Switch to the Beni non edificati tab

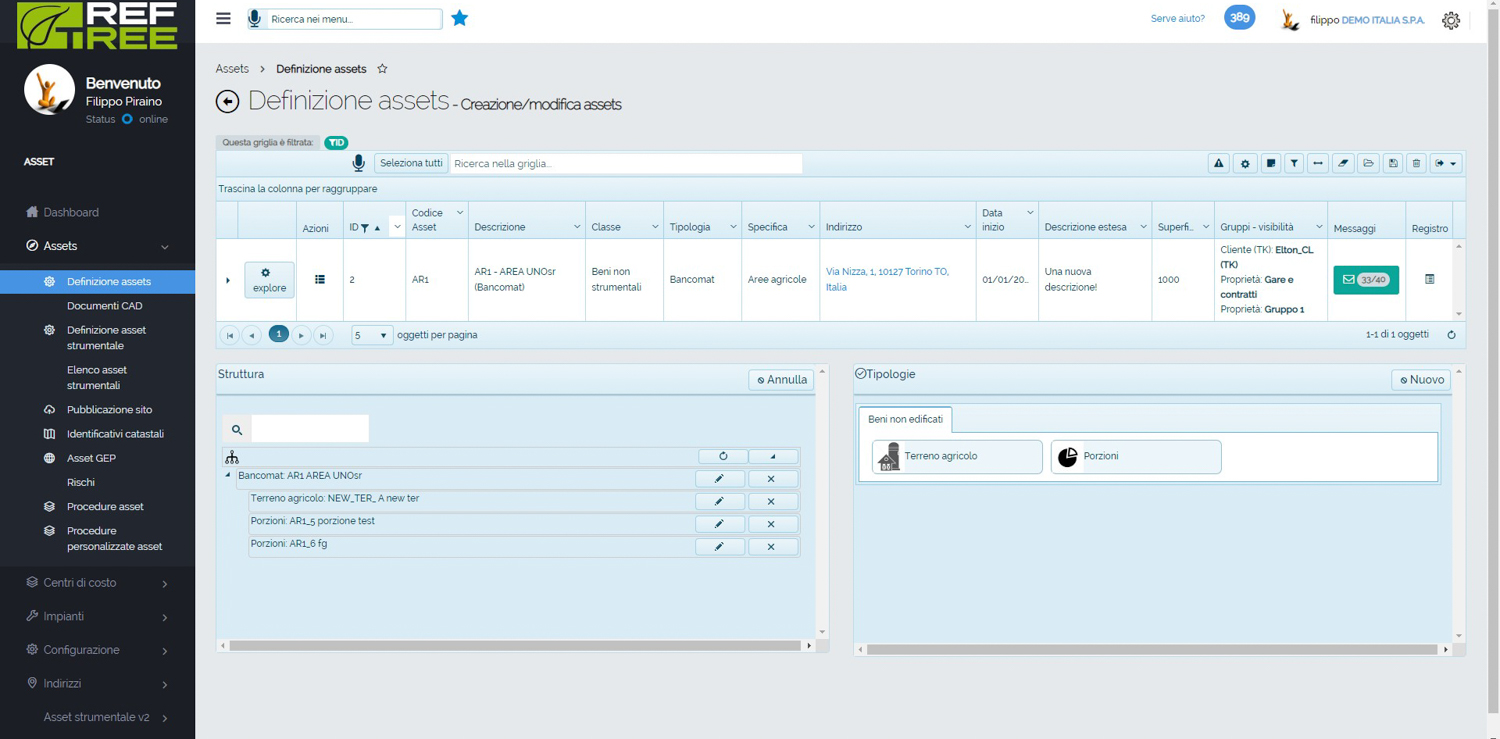pos(905,419)
